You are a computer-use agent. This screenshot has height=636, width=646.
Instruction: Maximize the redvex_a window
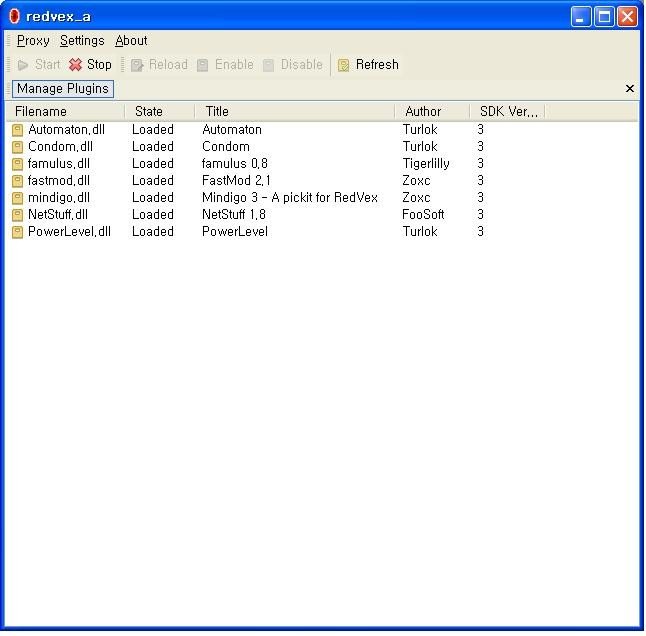tap(604, 17)
